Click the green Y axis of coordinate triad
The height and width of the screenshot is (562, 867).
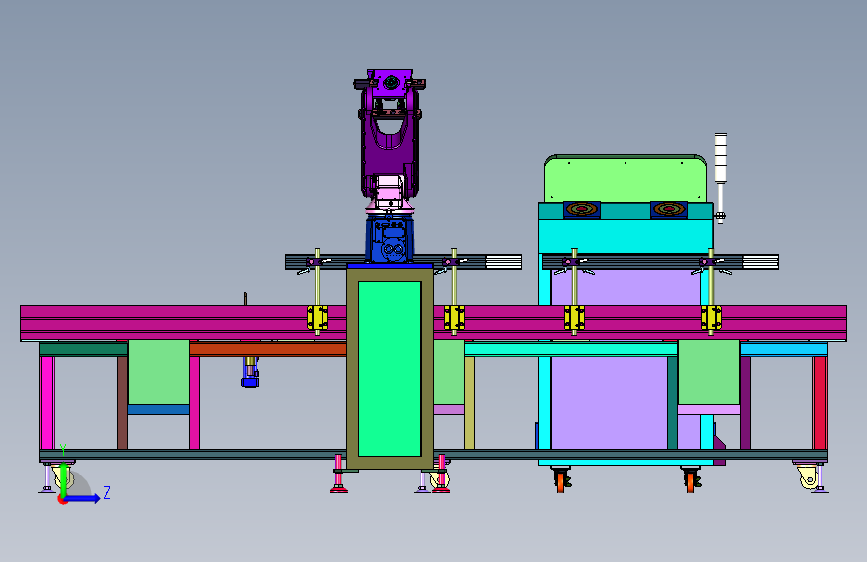(x=64, y=479)
